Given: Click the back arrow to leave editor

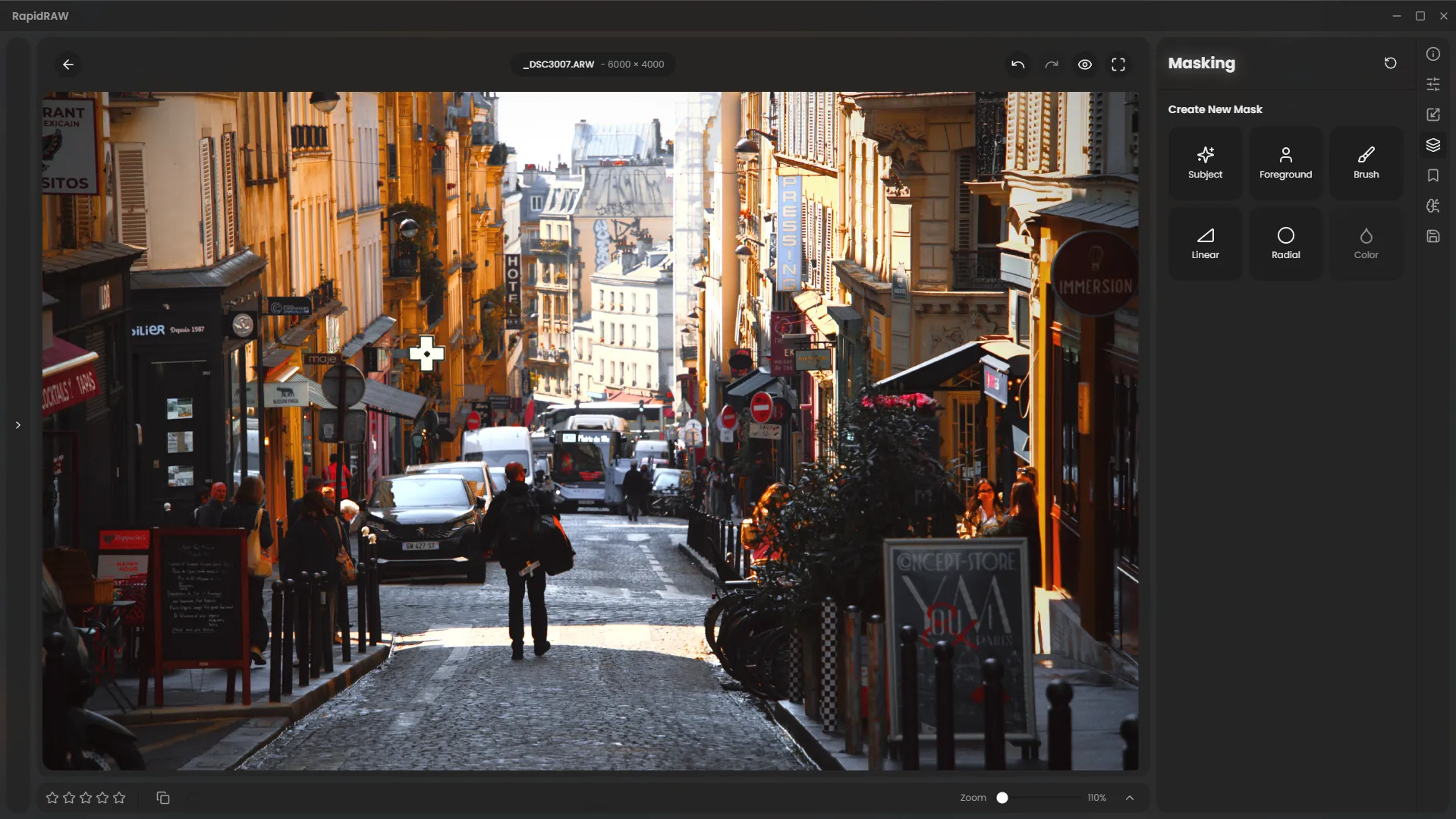Looking at the screenshot, I should point(68,65).
